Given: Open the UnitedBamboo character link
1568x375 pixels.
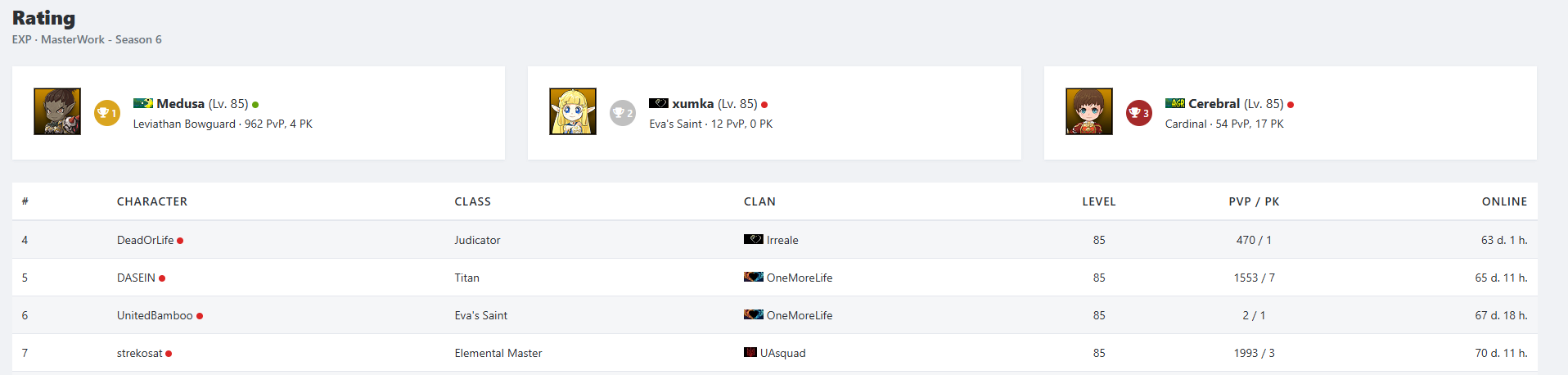Looking at the screenshot, I should (155, 315).
